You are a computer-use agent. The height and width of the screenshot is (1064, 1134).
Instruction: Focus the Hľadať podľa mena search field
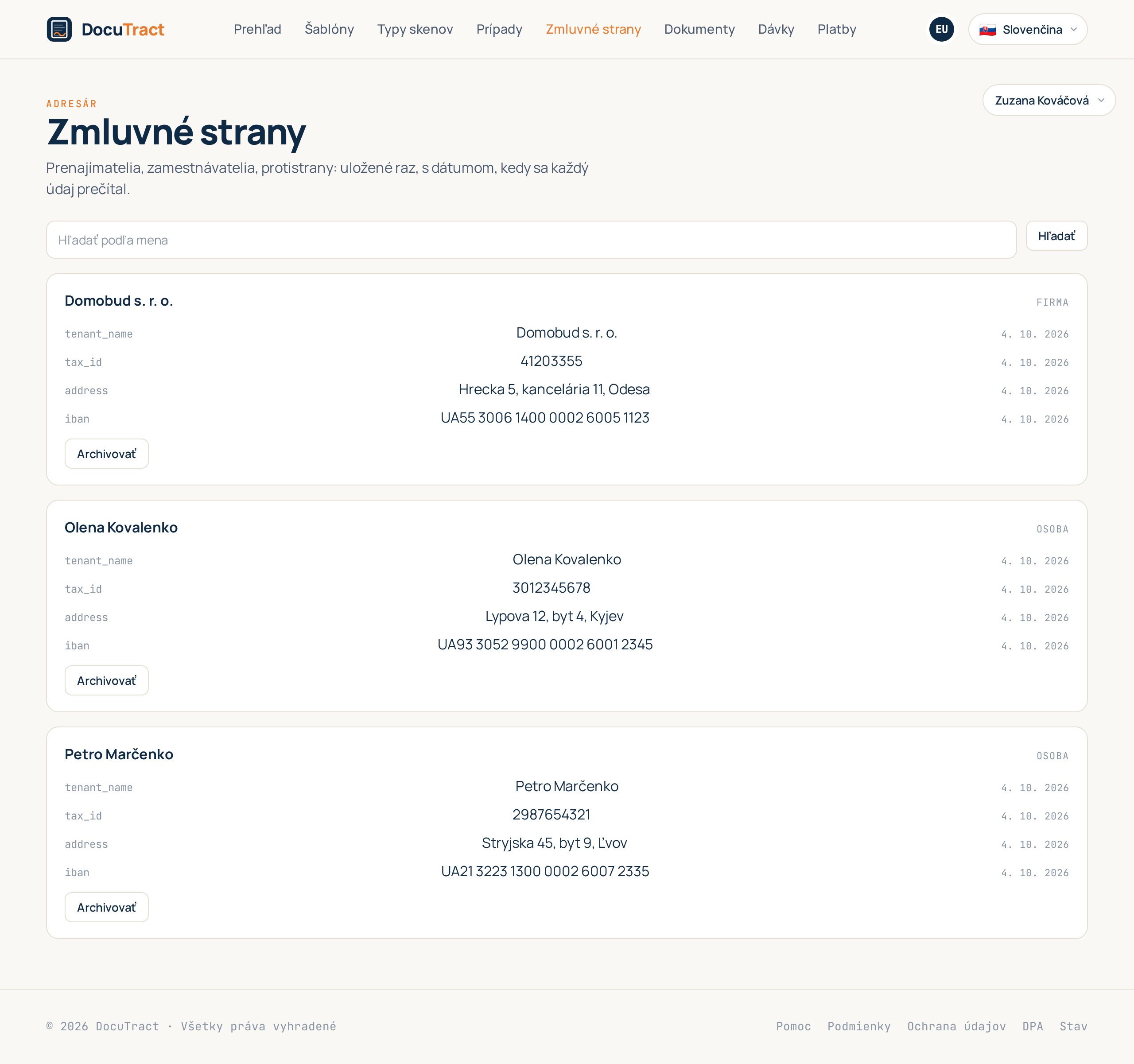click(531, 240)
